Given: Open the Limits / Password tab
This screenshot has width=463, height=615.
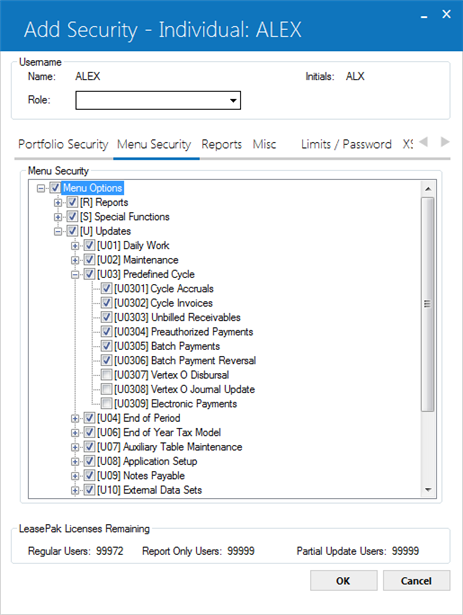Looking at the screenshot, I should click(346, 144).
